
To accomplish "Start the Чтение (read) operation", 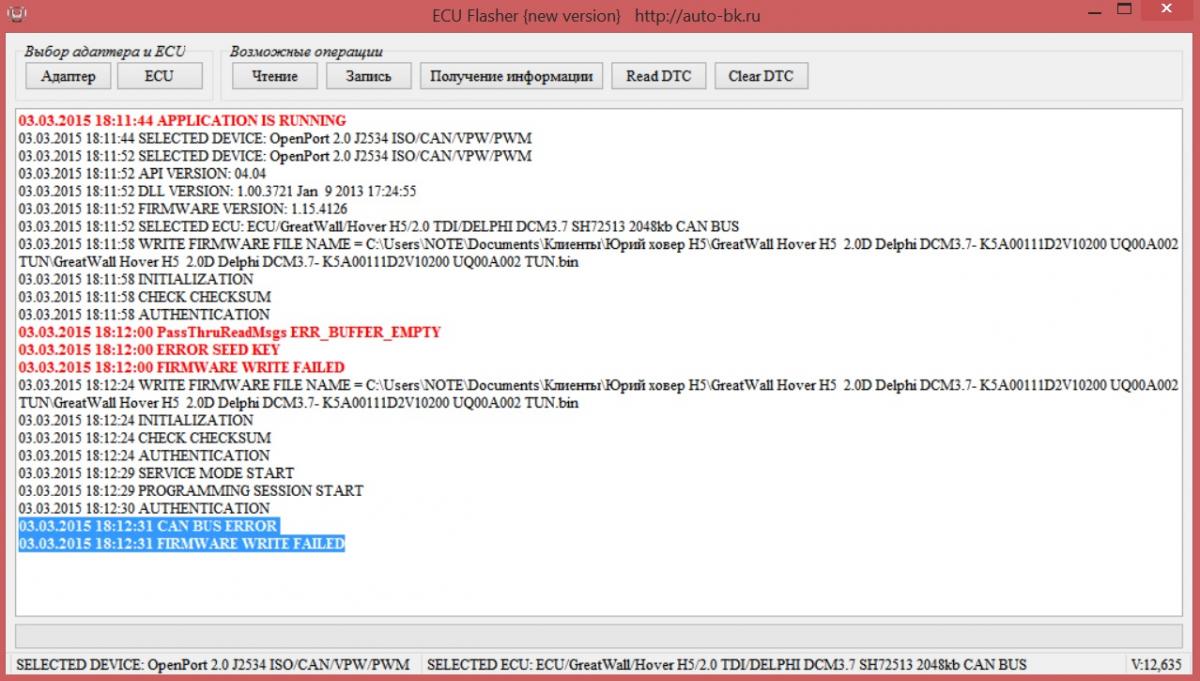I will 274,76.
